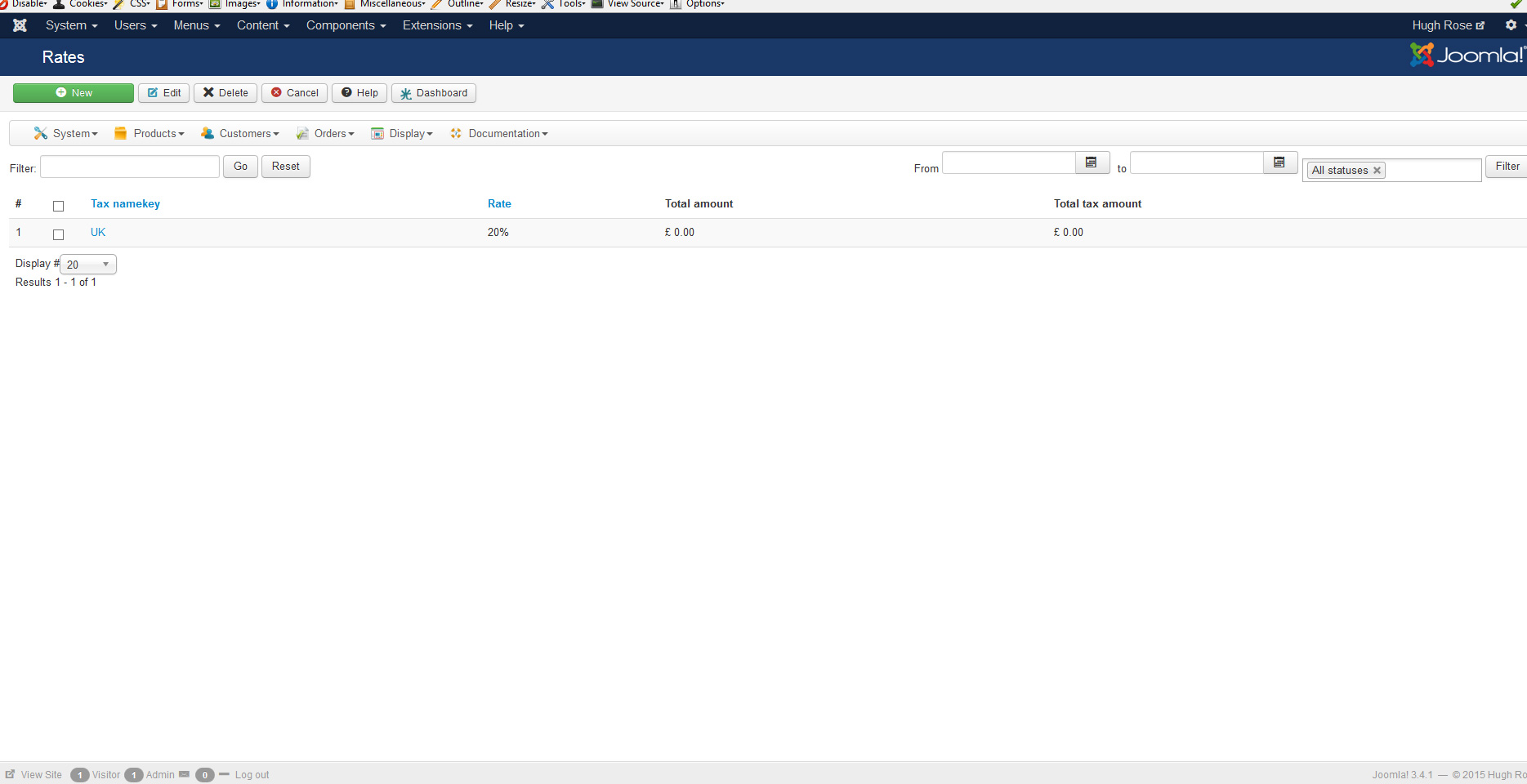Open the settings gear in the top bar
The image size is (1527, 784).
(x=1511, y=25)
